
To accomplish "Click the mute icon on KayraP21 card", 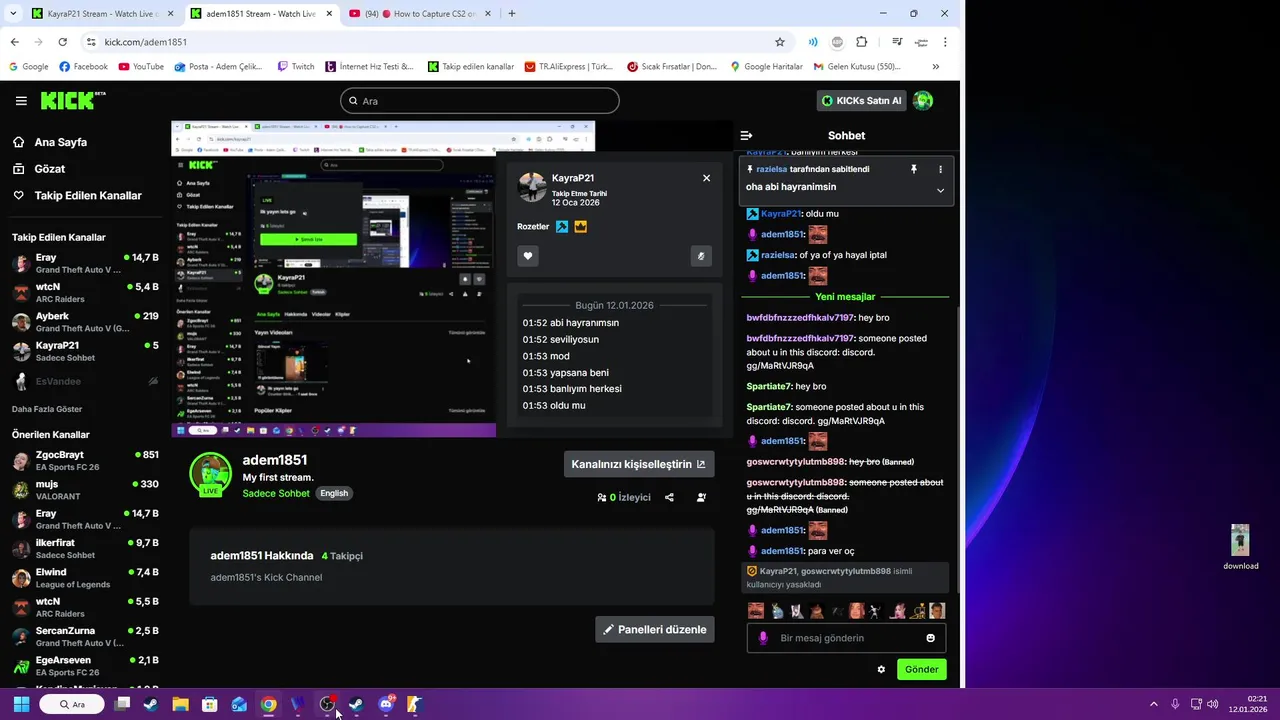I will point(701,256).
